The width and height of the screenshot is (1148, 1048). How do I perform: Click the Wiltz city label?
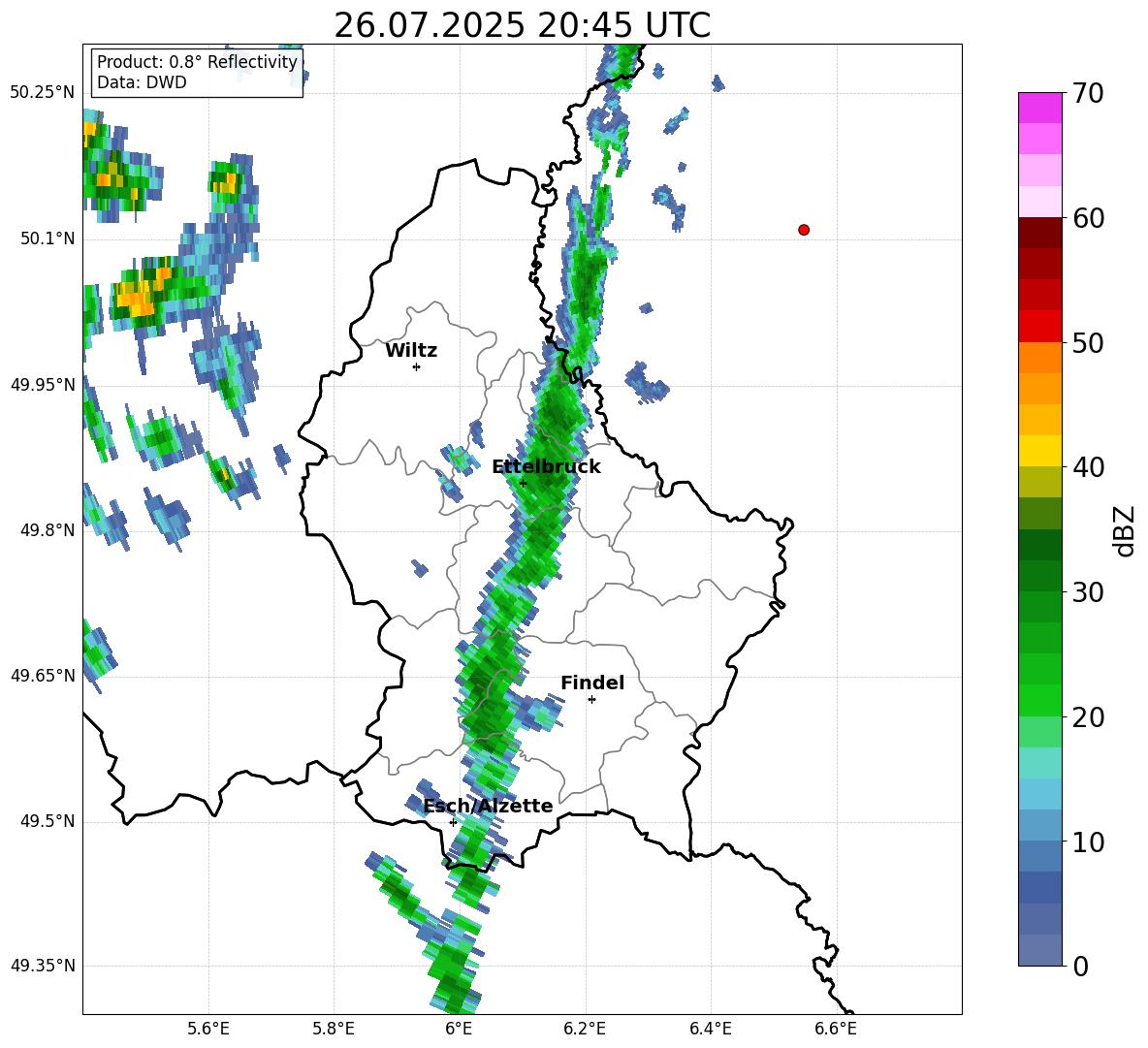point(411,351)
